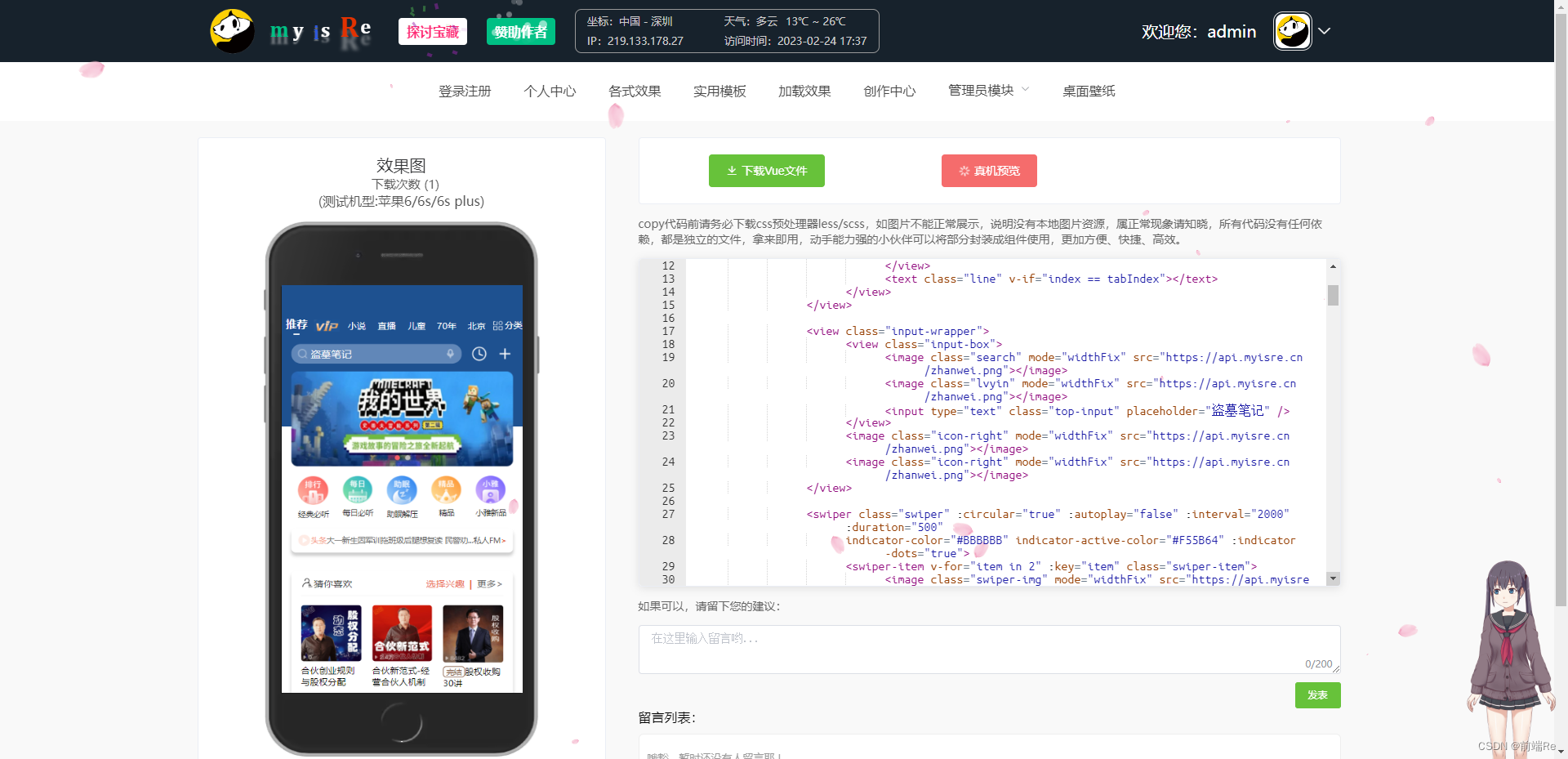The width and height of the screenshot is (1568, 759).
Task: Open 加载效果 navigation item
Action: [804, 91]
